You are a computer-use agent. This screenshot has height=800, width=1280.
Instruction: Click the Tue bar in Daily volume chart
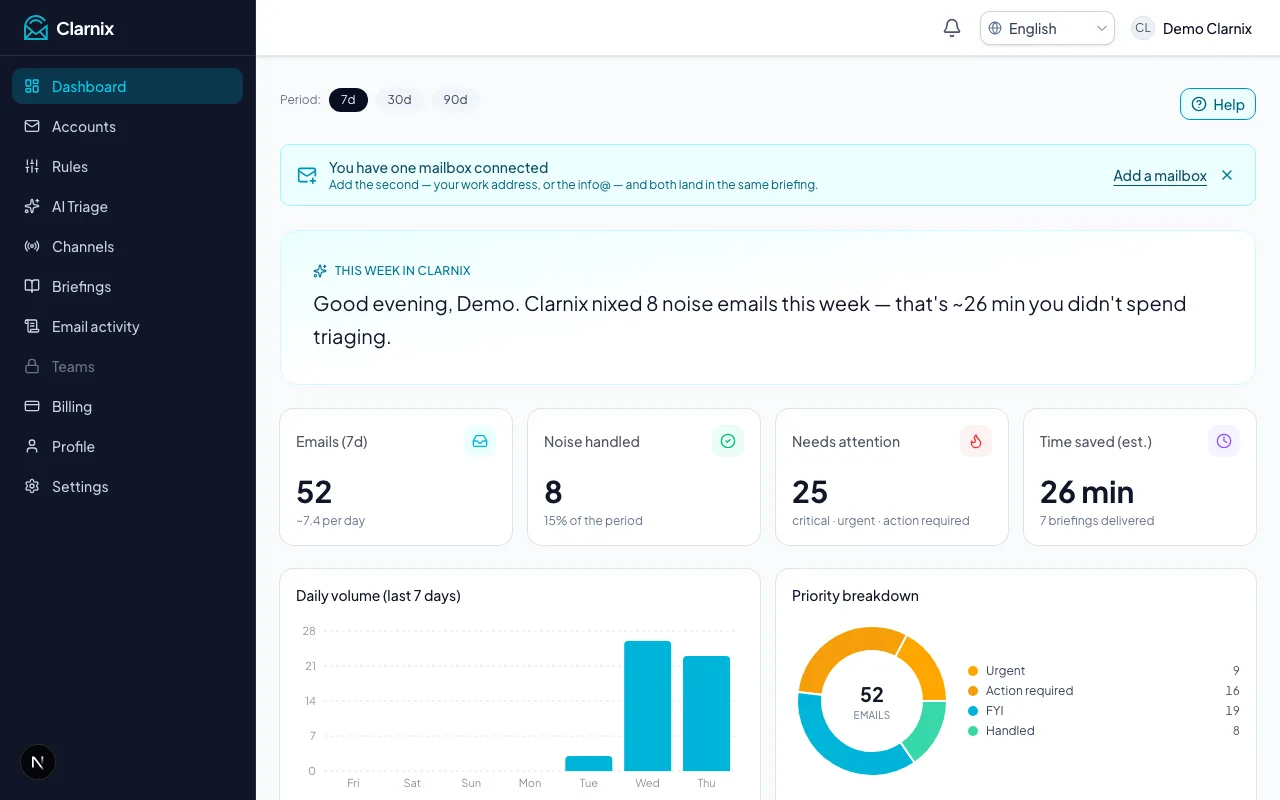[589, 763]
